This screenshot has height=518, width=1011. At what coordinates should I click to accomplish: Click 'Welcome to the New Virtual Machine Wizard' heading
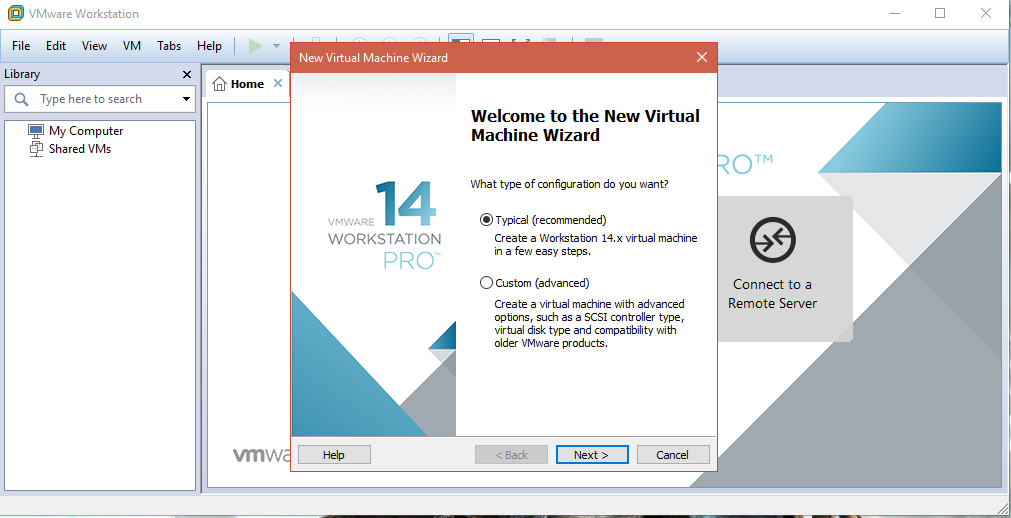coord(585,125)
